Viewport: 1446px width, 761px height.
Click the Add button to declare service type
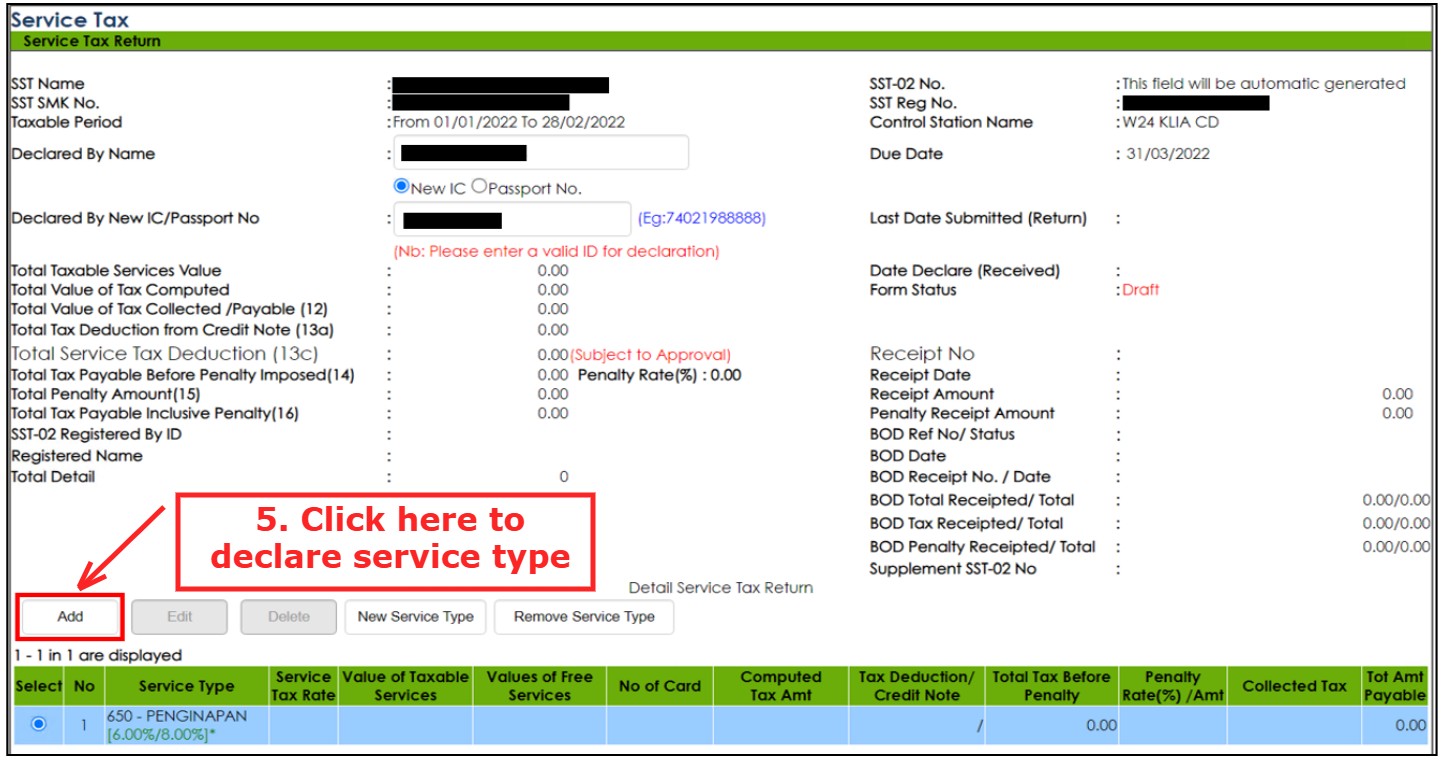click(70, 617)
